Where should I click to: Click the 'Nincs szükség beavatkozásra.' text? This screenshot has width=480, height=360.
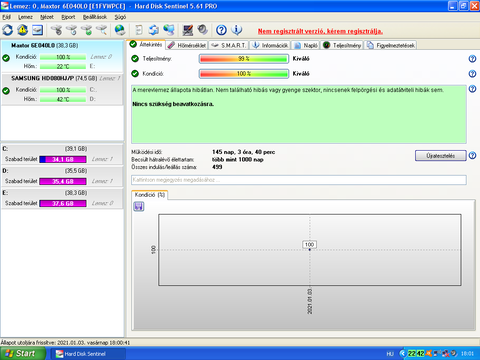(x=173, y=104)
